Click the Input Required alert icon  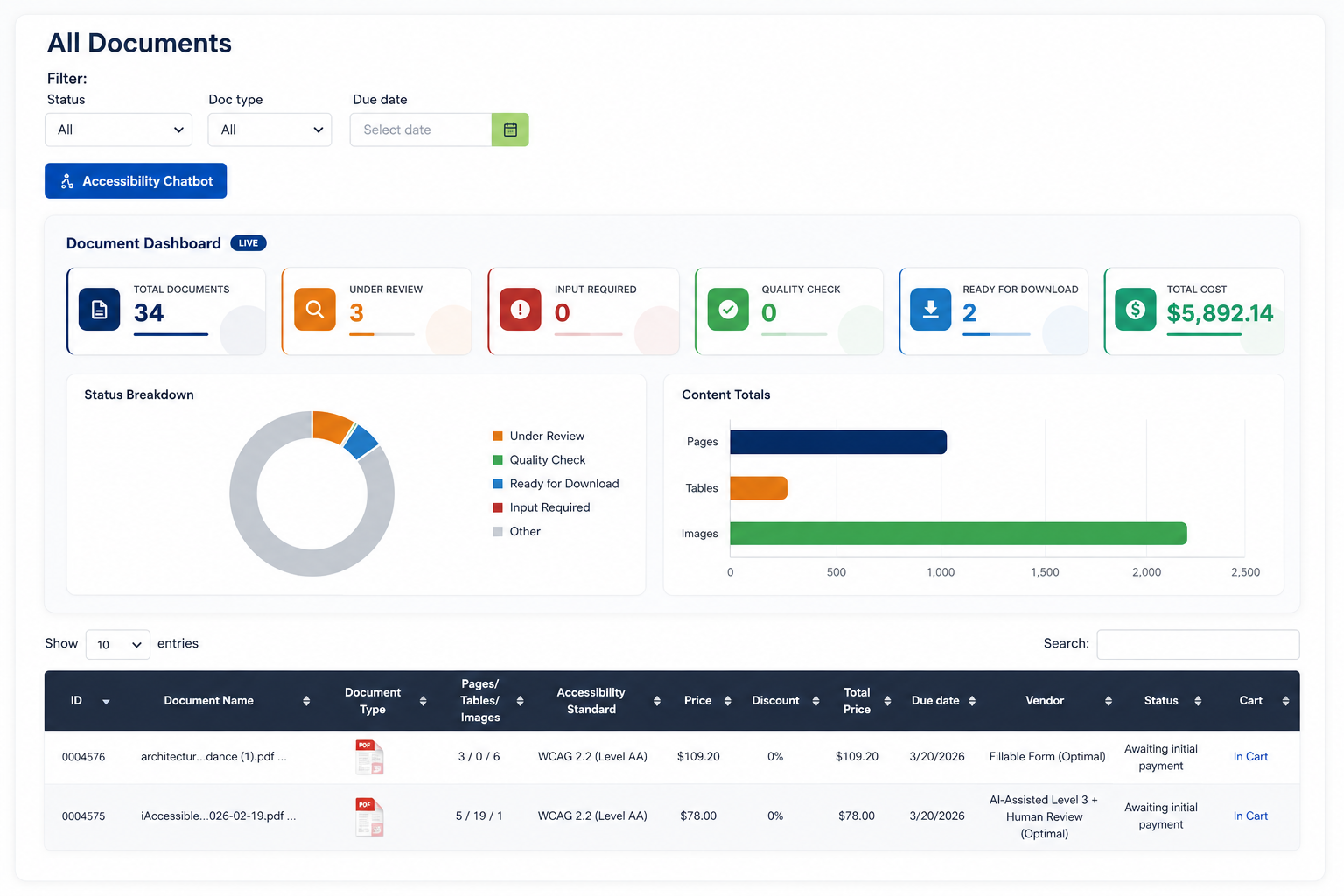pos(521,310)
